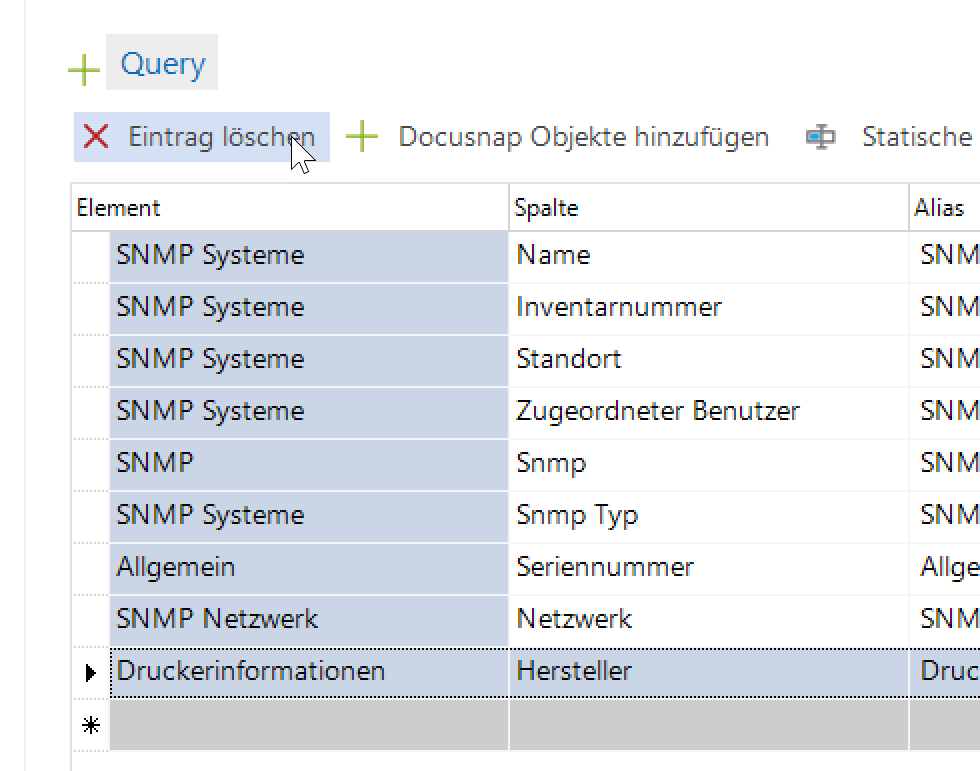Viewport: 980px width, 771px height.
Task: Click the green plus icon beside Query
Action: 84,69
